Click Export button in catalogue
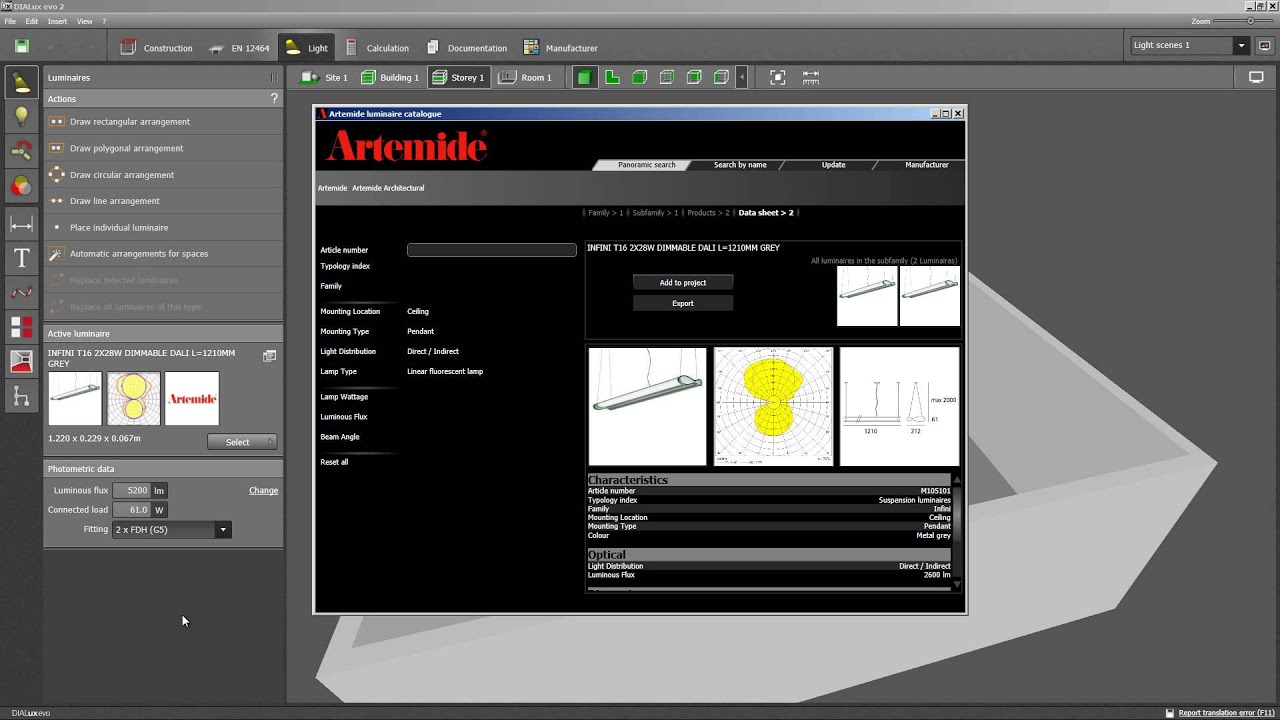The image size is (1280, 720). [683, 303]
